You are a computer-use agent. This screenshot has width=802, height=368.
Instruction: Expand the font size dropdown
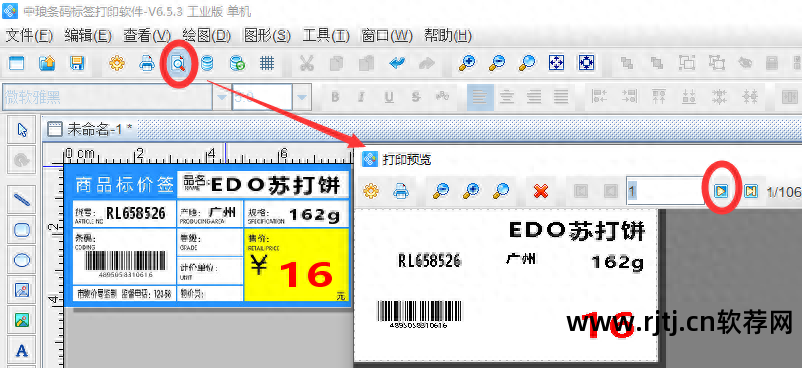[302, 97]
